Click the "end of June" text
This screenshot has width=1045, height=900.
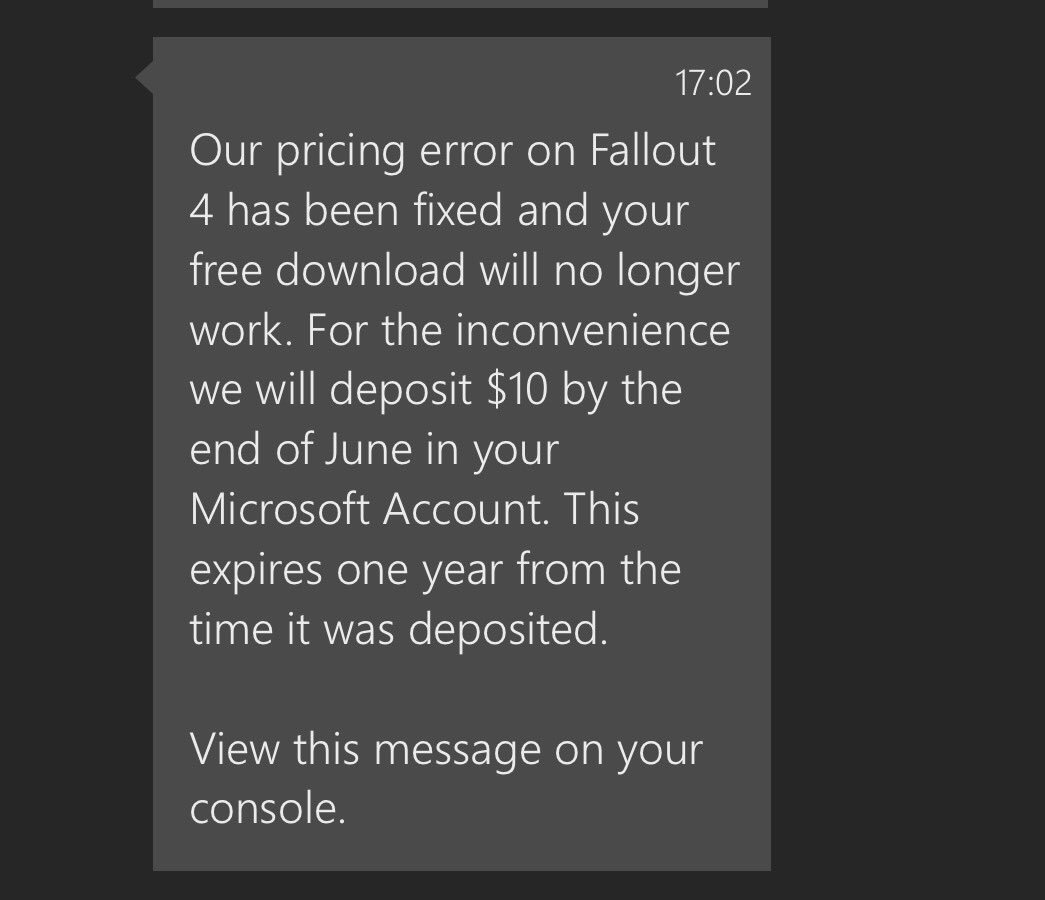click(x=301, y=449)
